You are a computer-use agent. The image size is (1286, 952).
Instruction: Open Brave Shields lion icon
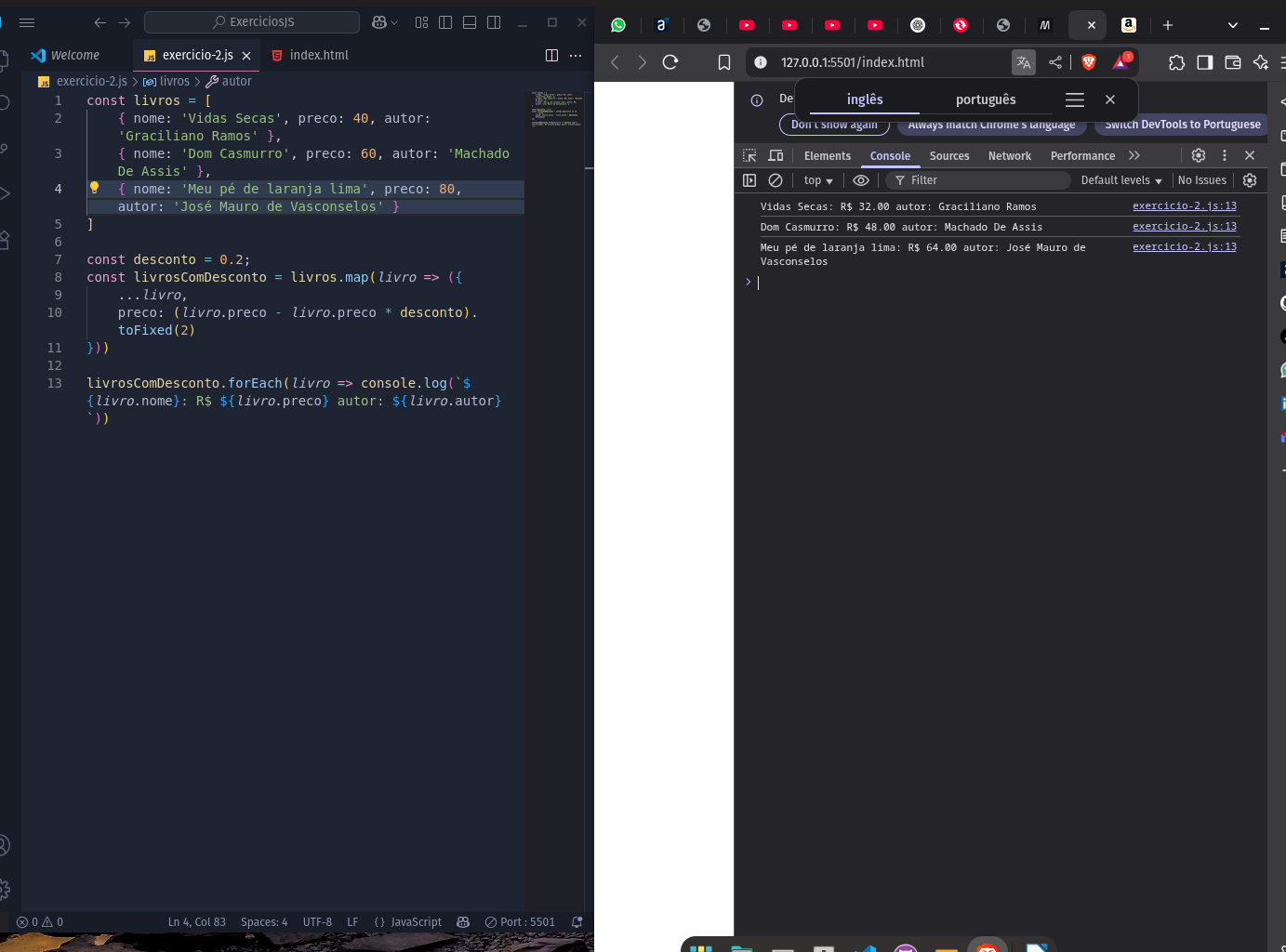[1089, 62]
